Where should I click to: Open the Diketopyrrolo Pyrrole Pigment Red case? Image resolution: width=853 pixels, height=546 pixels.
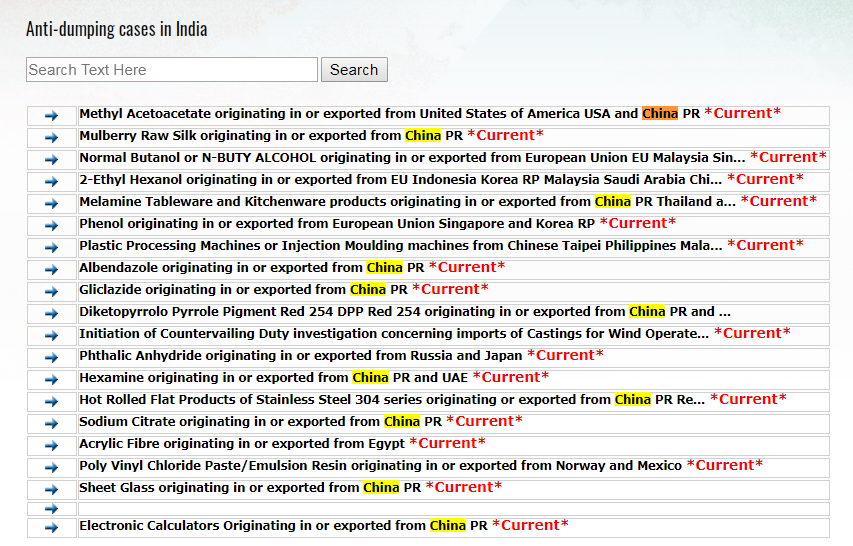[404, 312]
